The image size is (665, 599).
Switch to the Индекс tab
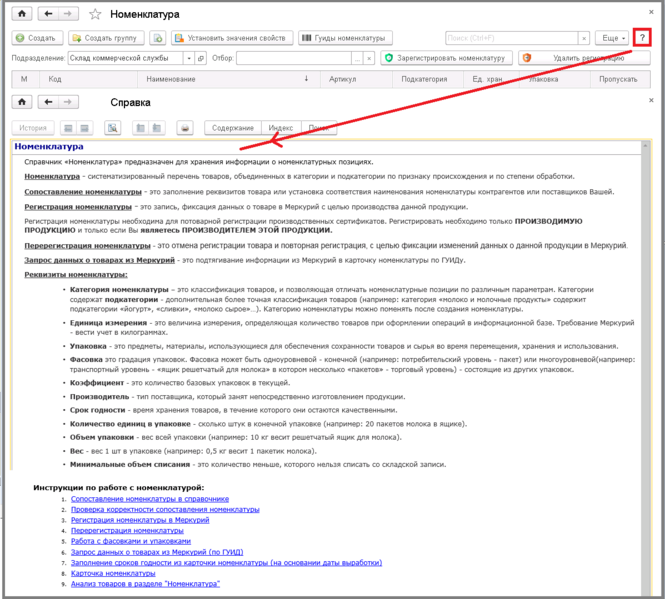(281, 128)
